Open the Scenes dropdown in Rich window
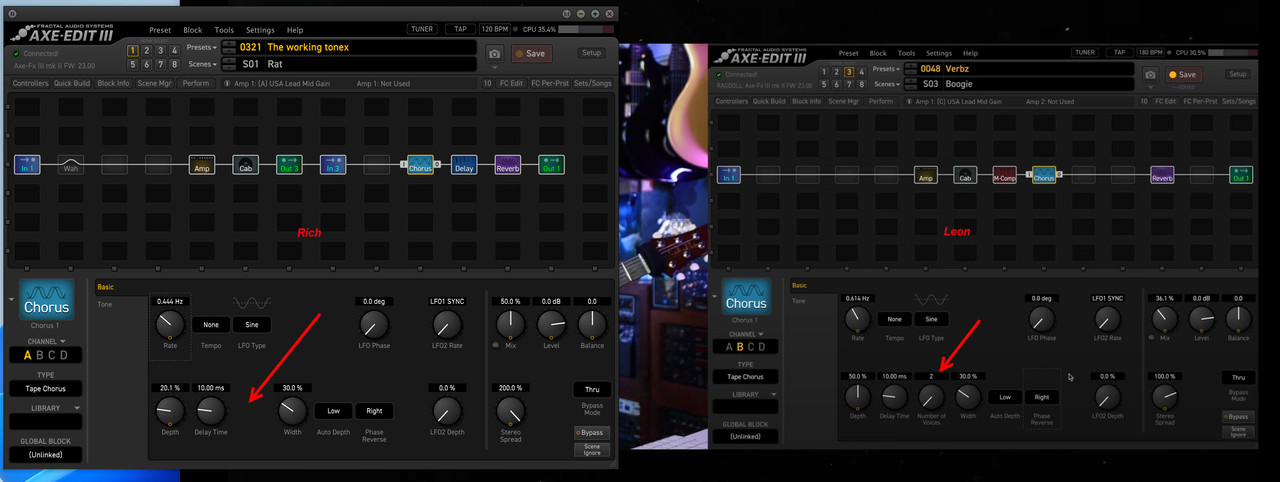This screenshot has height=482, width=1280. [x=202, y=64]
